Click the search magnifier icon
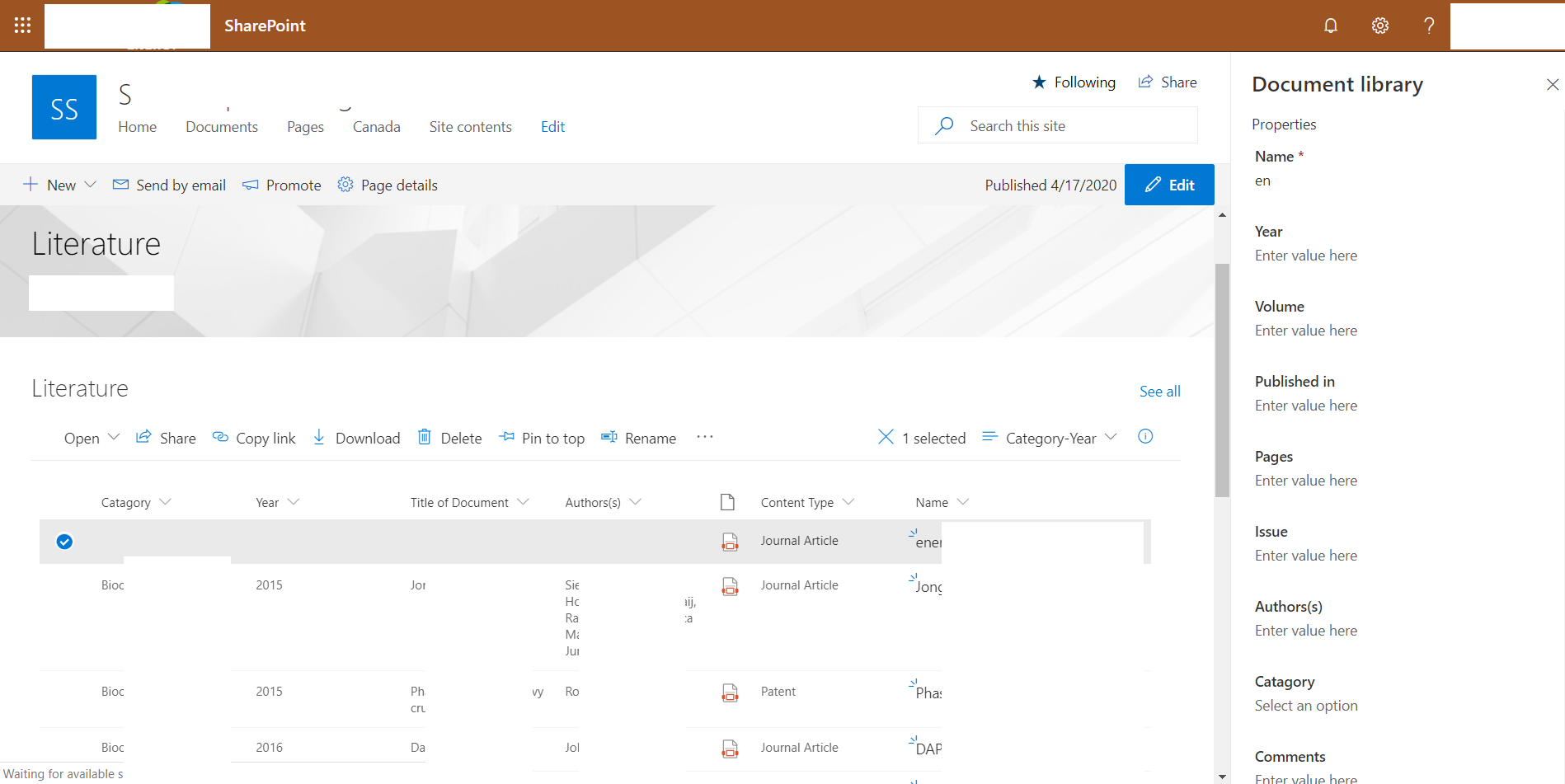 pyautogui.click(x=945, y=125)
